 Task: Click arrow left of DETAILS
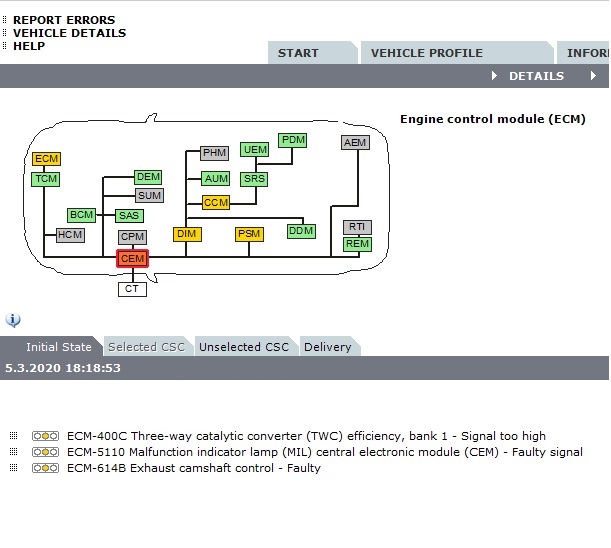coord(494,76)
